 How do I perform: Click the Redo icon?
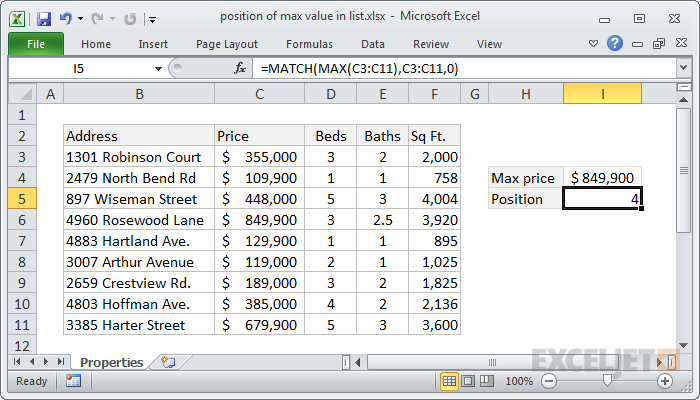tap(97, 19)
